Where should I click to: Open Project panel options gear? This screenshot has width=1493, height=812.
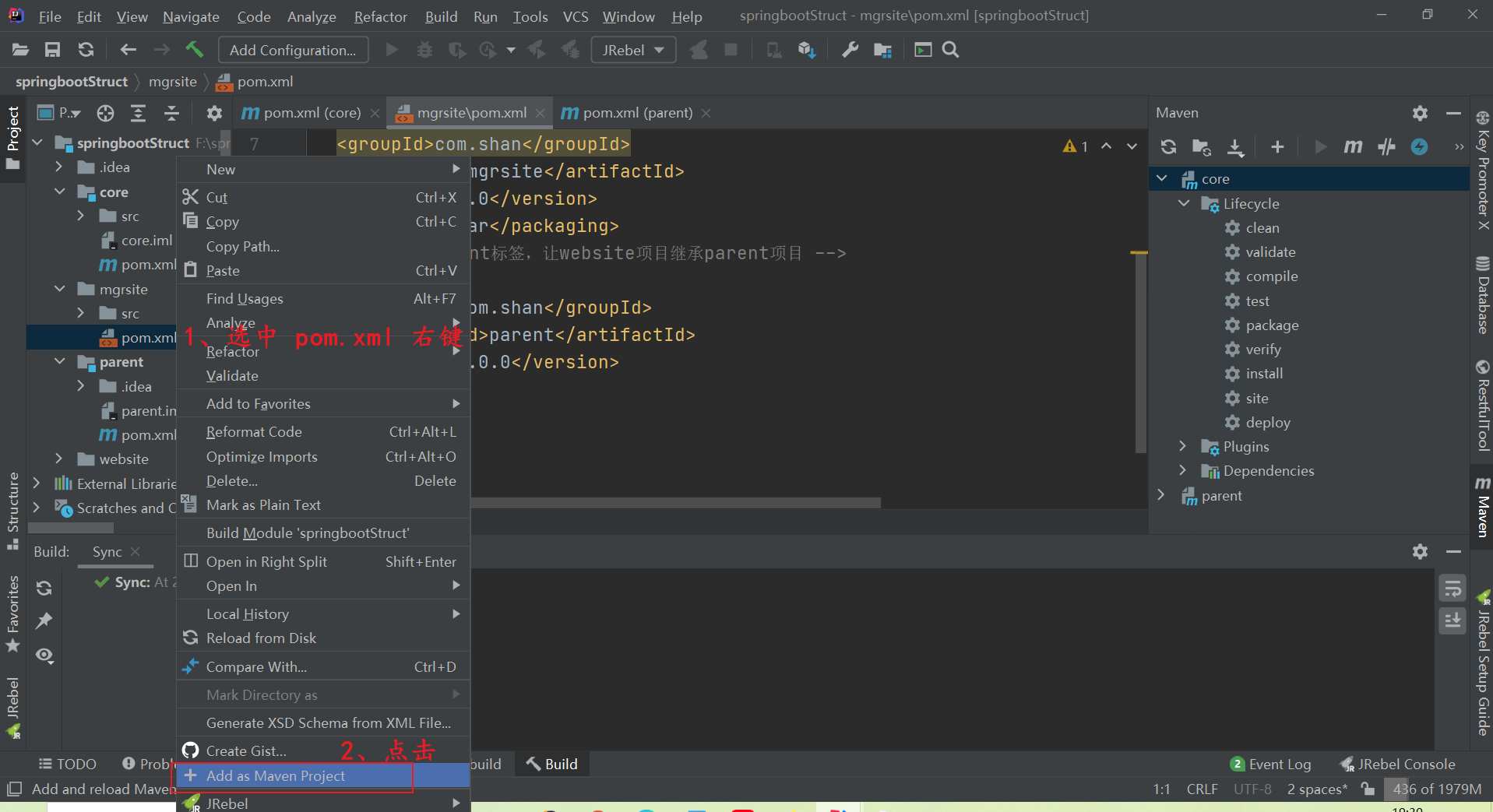point(214,114)
